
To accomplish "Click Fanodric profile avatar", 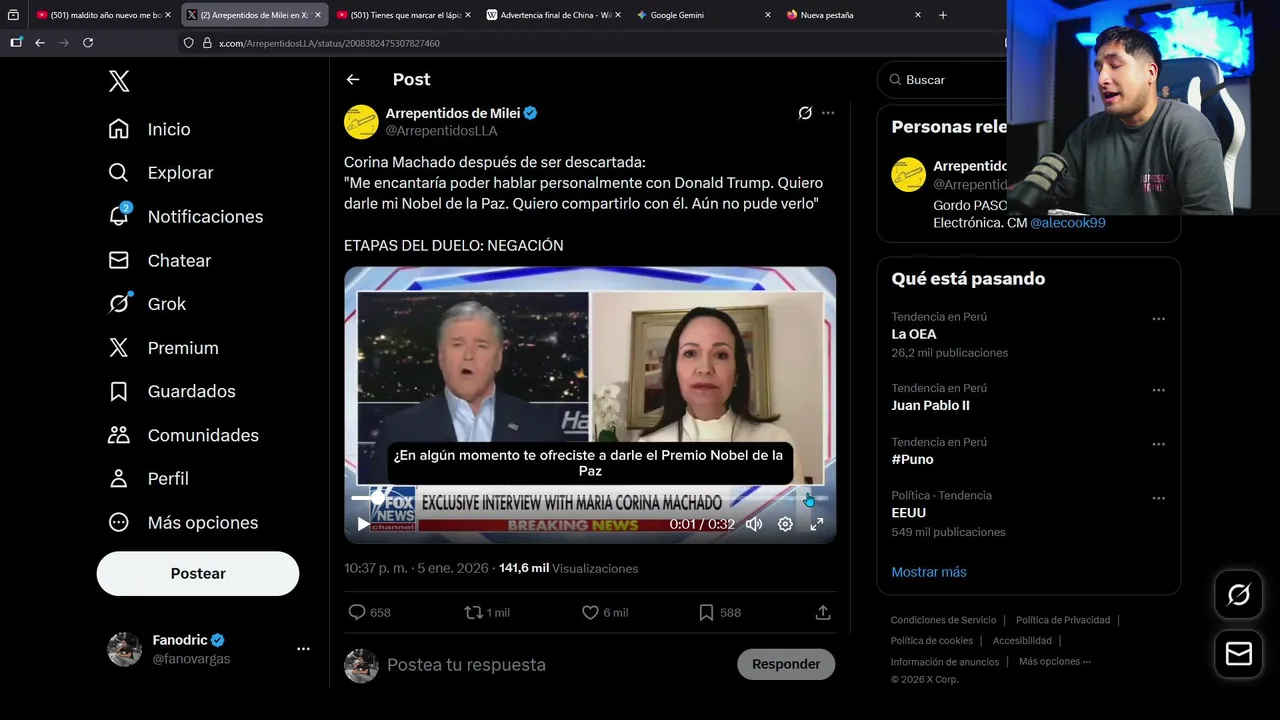I will pyautogui.click(x=125, y=649).
